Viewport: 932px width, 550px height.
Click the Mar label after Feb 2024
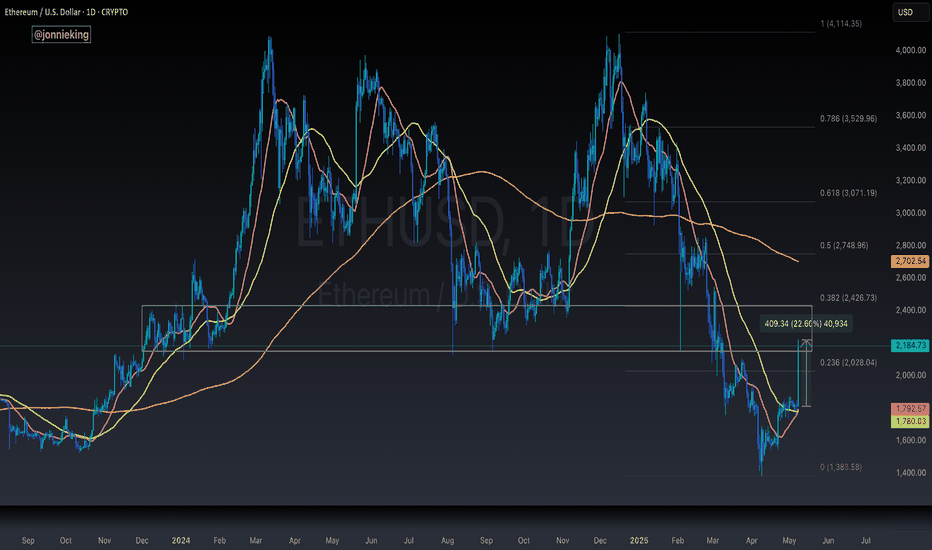(x=256, y=540)
